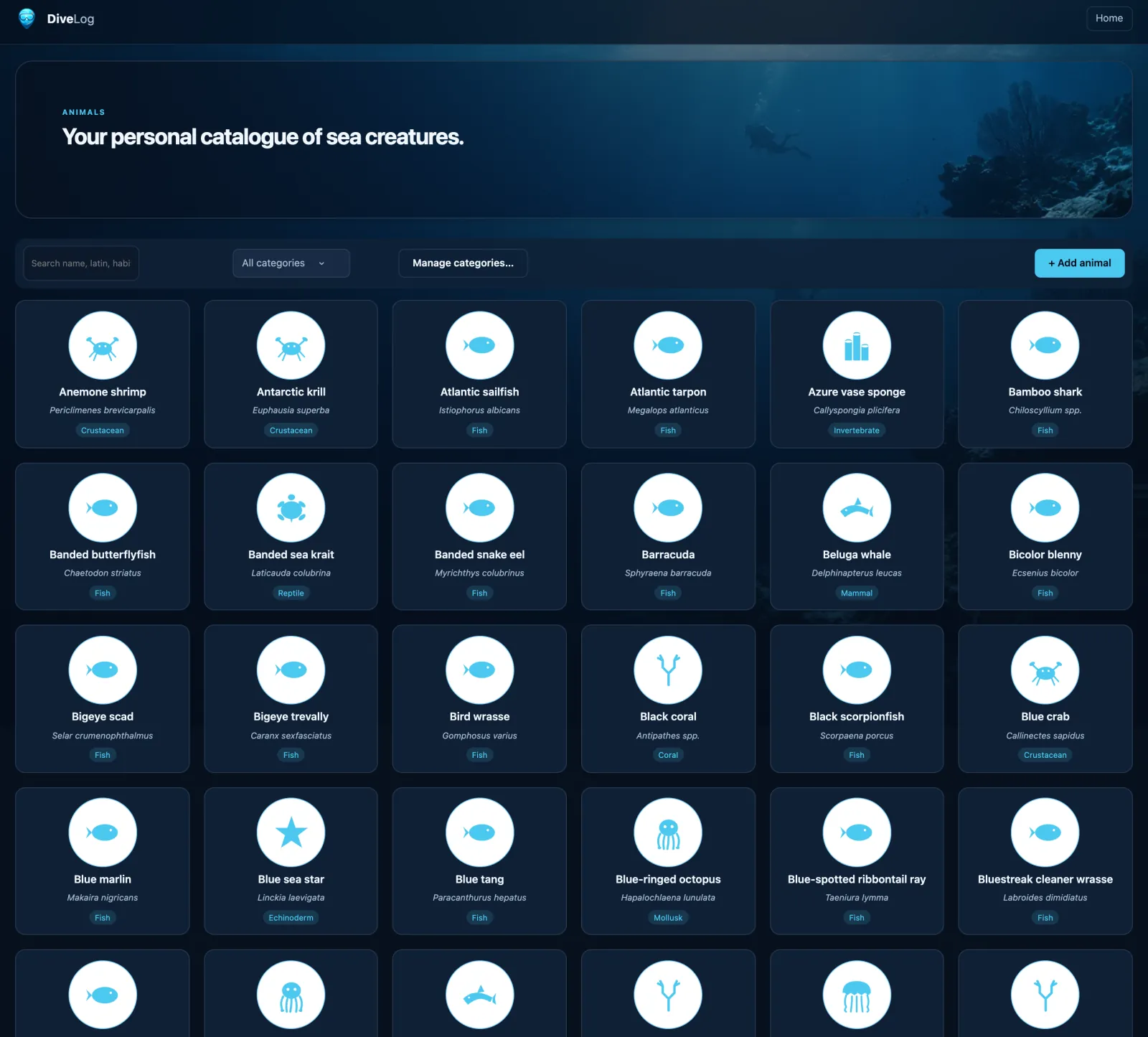The height and width of the screenshot is (1037, 1148).
Task: Open the Blue-spotted ribbontail ray icon
Action: (x=857, y=832)
